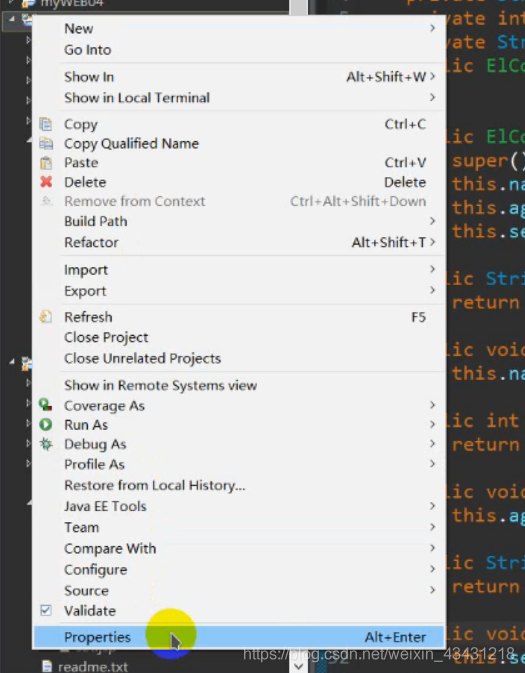Choose Delete menu entry text
525x673 pixels.
tap(85, 182)
